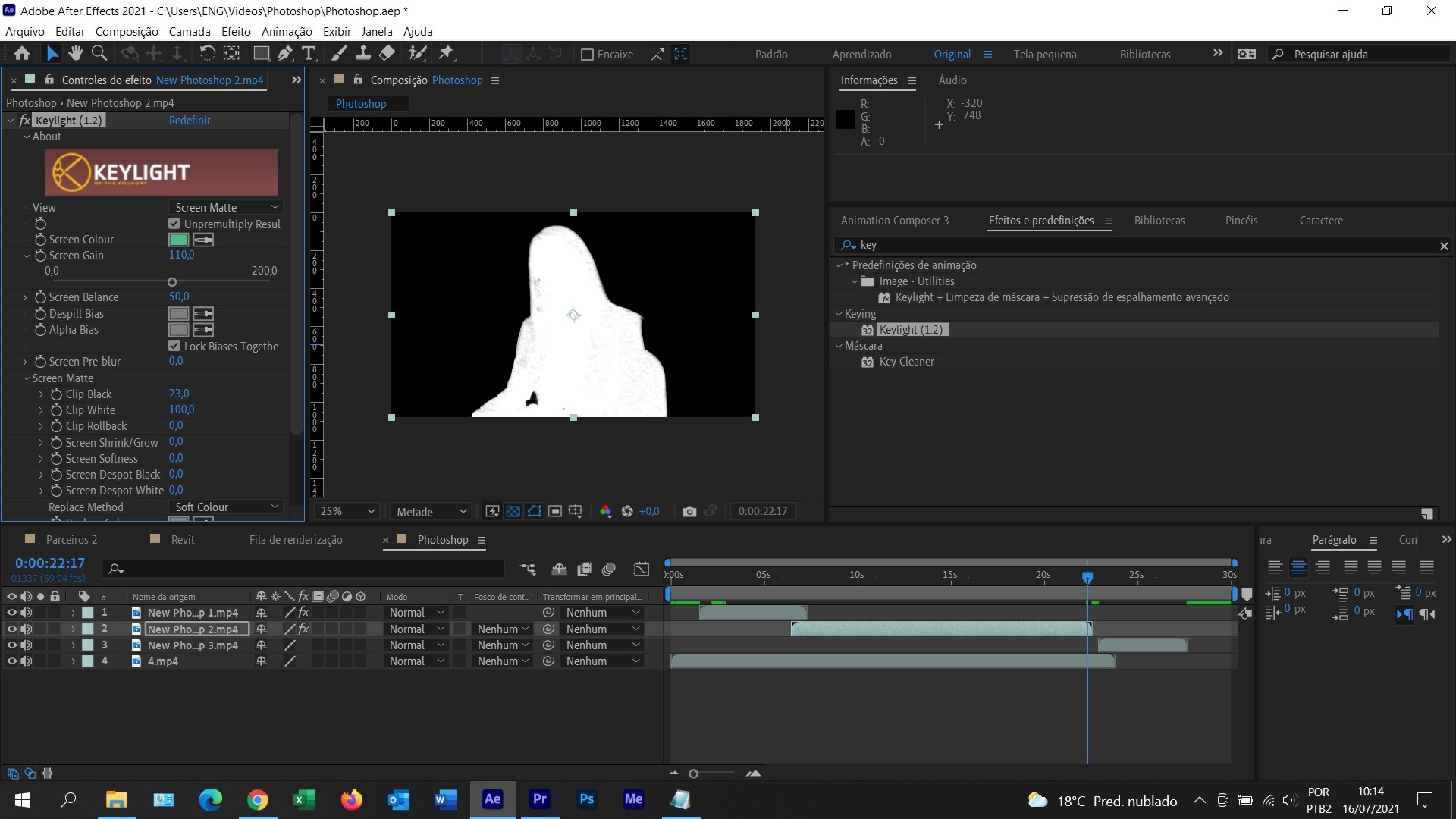Uncheck Unpremultiply Result checkbox
Viewport: 1456px width, 819px height.
tap(174, 224)
